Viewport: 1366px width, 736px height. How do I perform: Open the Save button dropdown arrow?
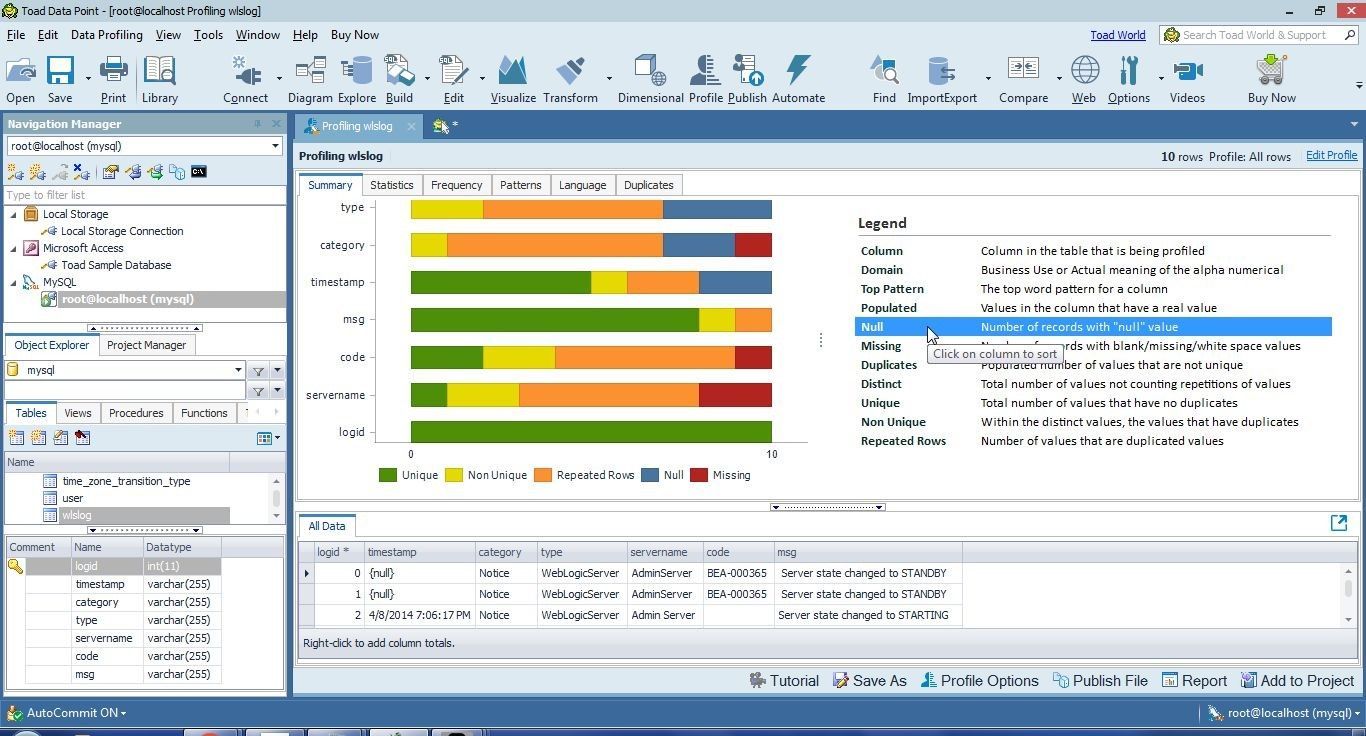click(x=88, y=79)
